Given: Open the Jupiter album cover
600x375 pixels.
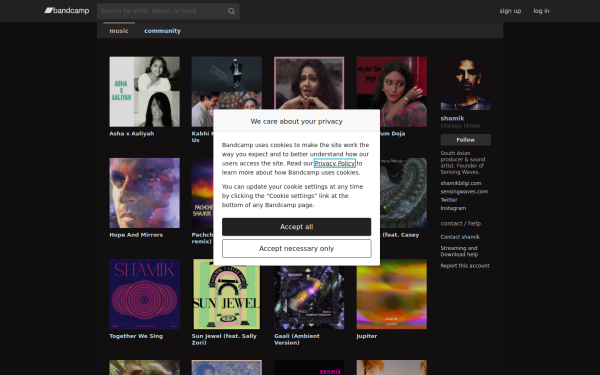Looking at the screenshot, I should (391, 294).
